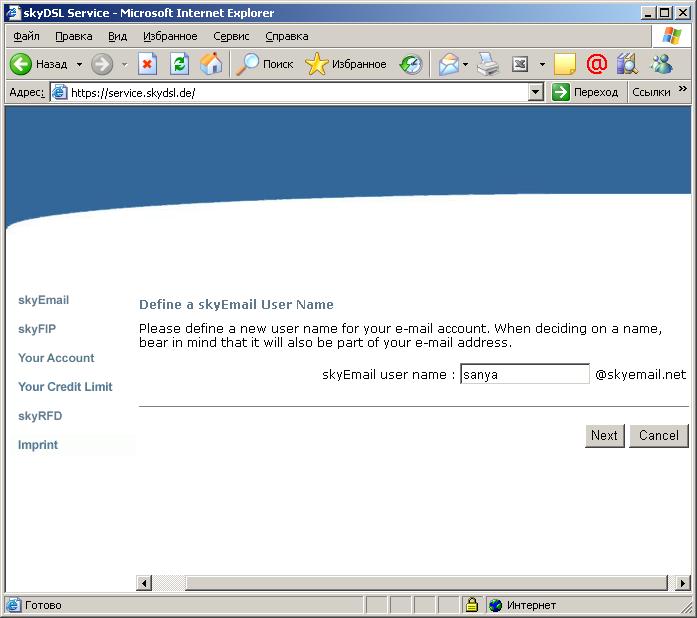Click the address bar URL field

pos(290,92)
